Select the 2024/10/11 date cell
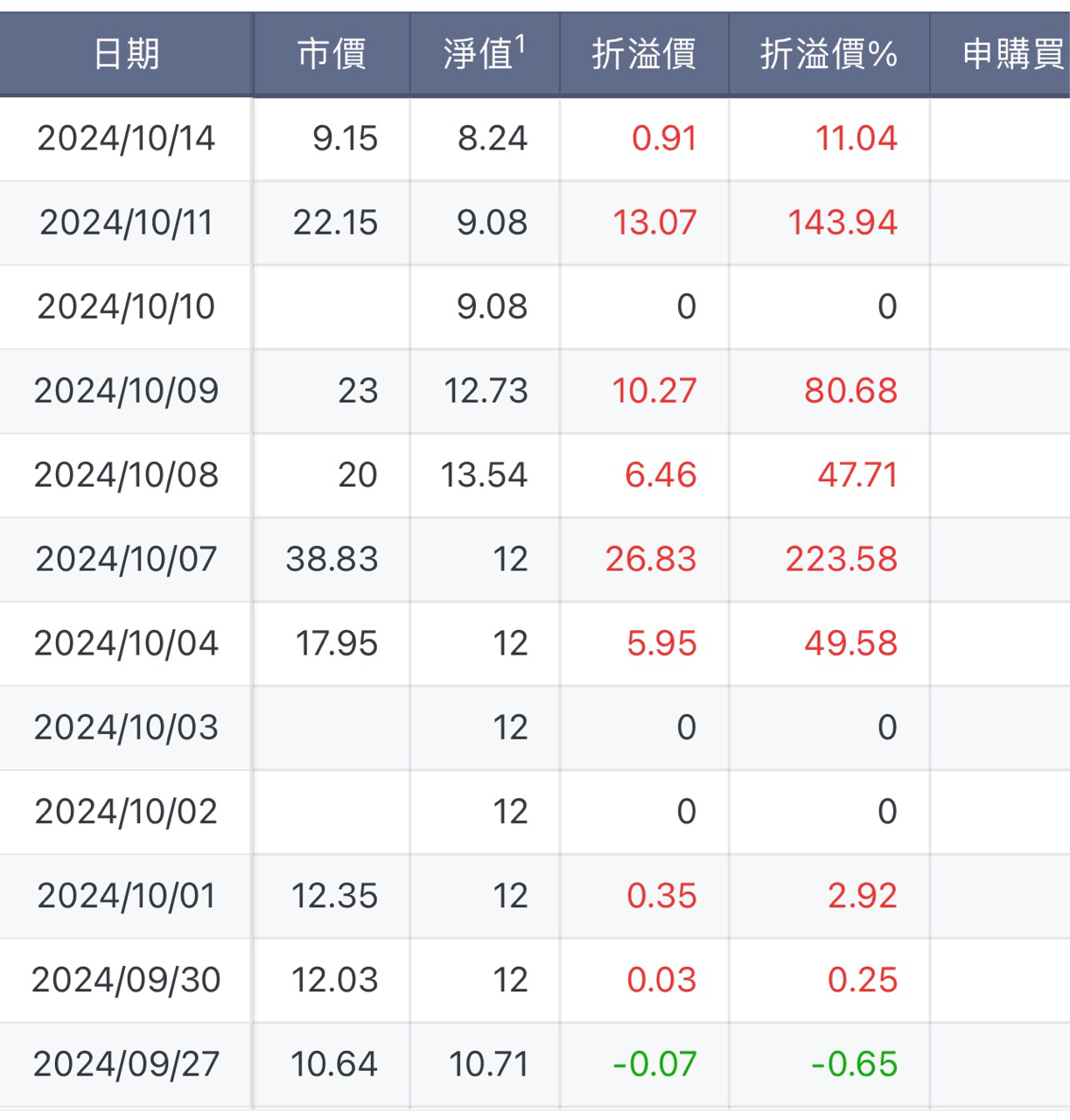 click(126, 222)
